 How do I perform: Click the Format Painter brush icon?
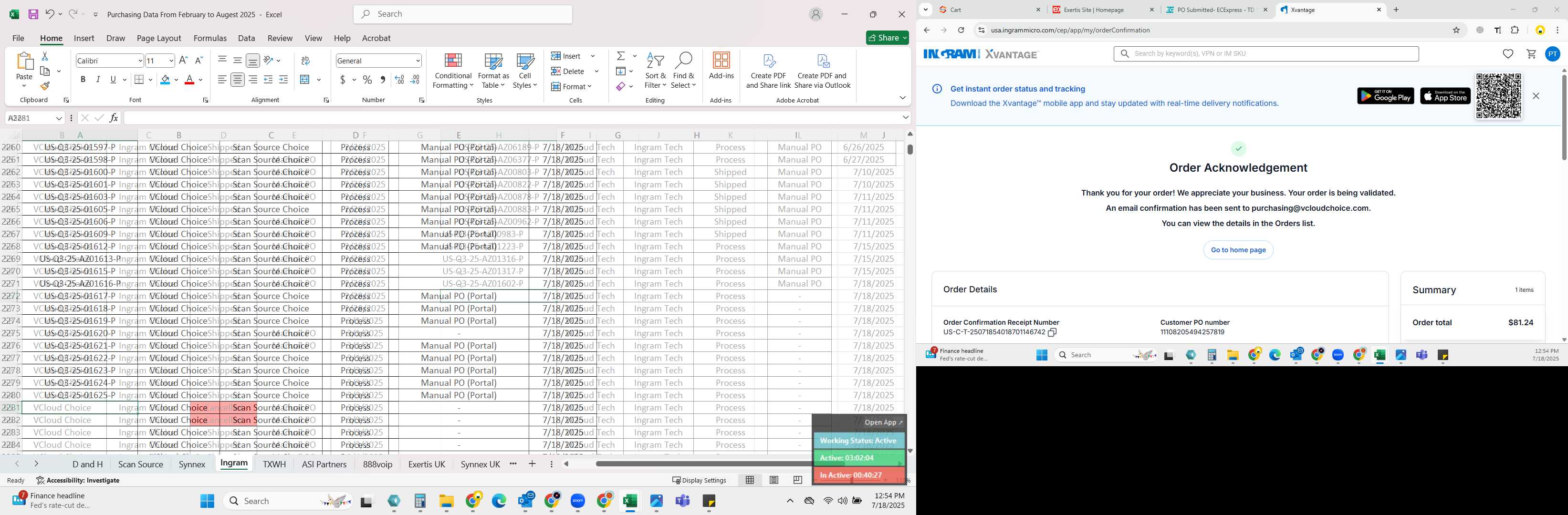[44, 86]
